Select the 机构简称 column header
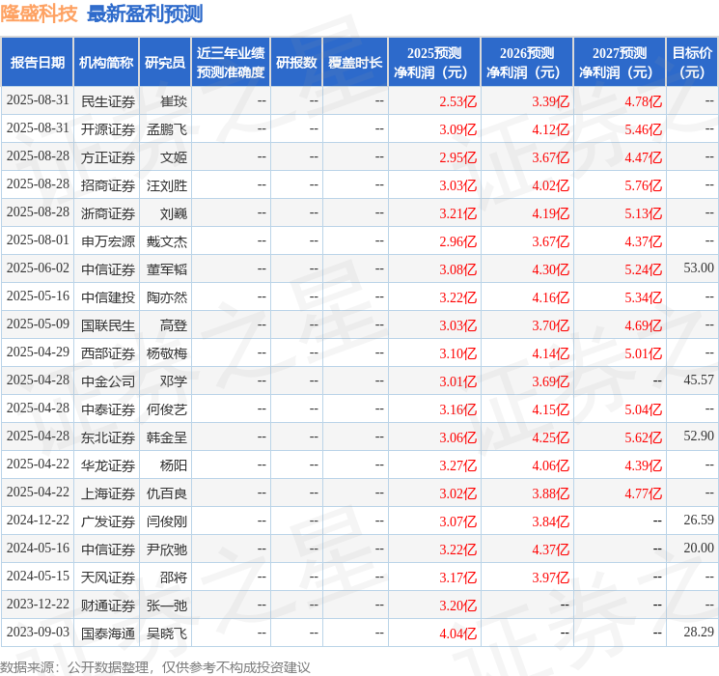 click(x=106, y=62)
